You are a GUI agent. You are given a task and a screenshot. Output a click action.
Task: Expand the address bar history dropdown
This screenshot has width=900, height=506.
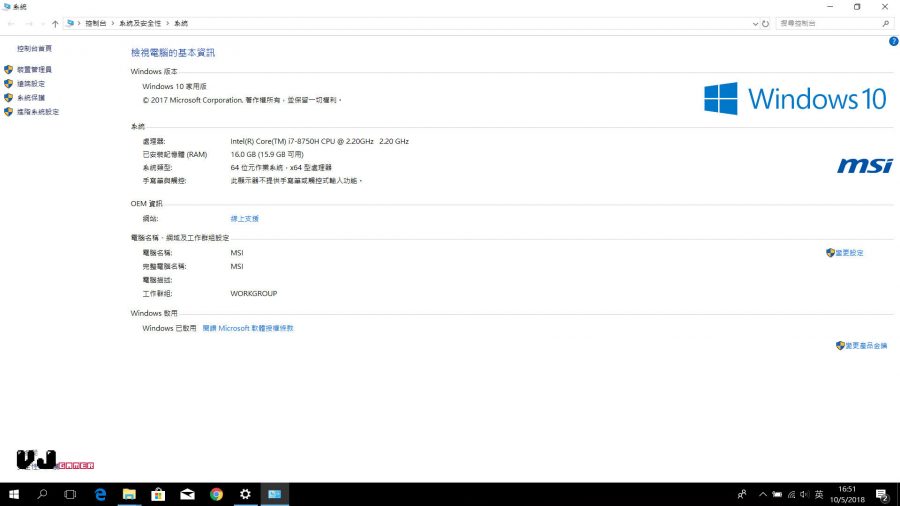click(755, 24)
